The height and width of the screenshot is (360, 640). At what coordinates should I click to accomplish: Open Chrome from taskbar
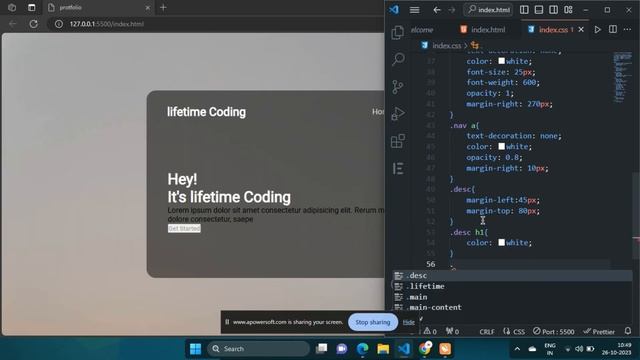[x=424, y=349]
